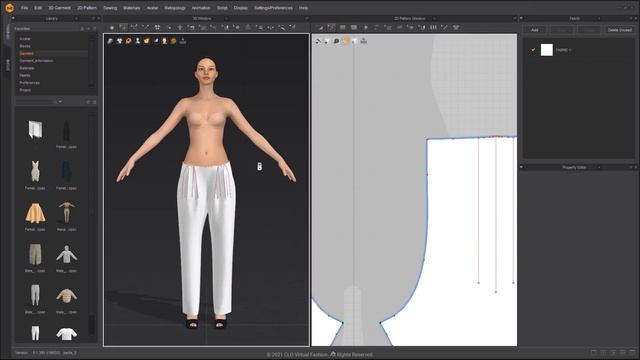Open the Library panel header dropdown
The width and height of the screenshot is (640, 360).
point(76,18)
